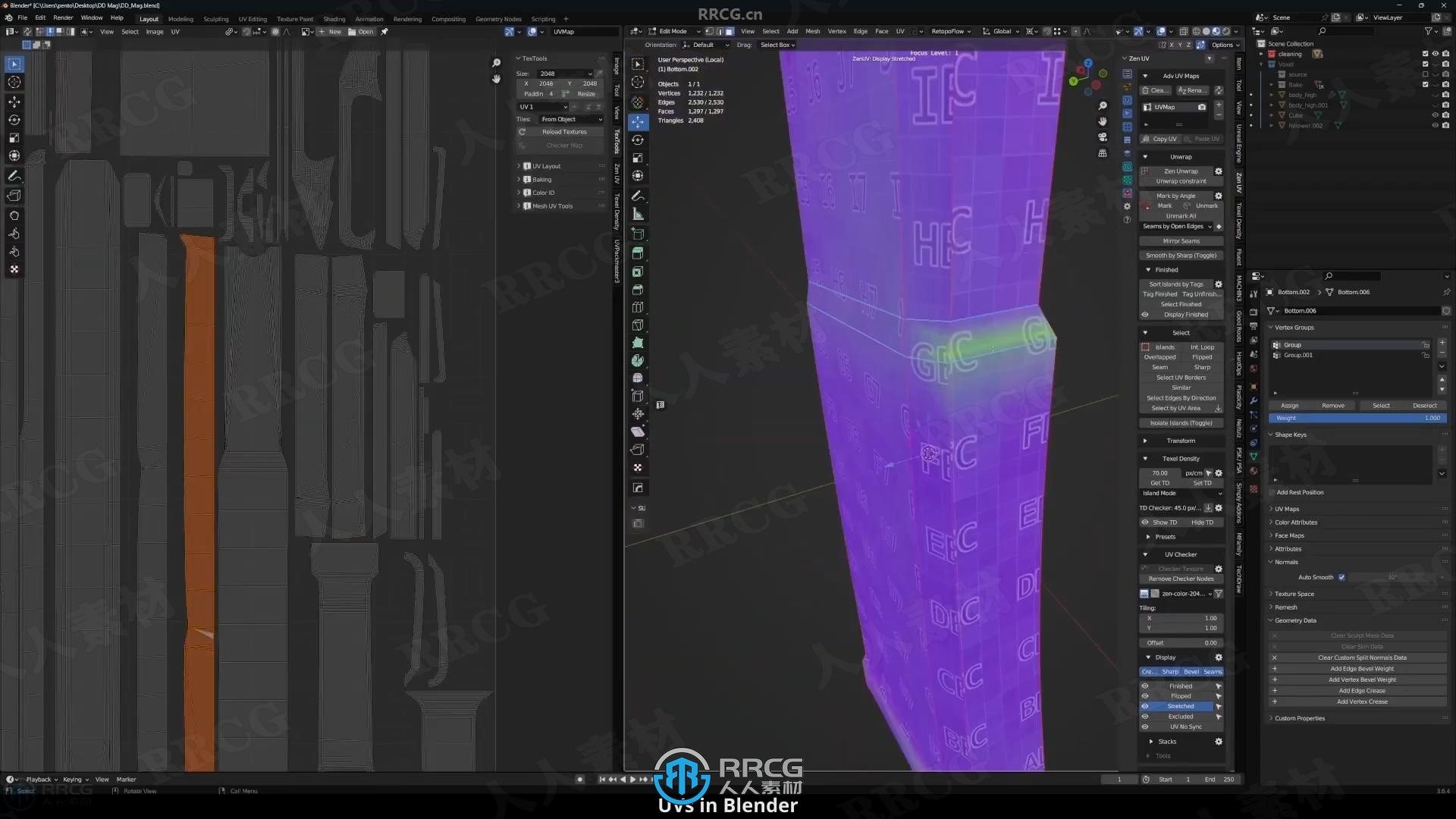This screenshot has height=819, width=1456.
Task: Toggle UV No Sync eye icon
Action: [x=1145, y=726]
